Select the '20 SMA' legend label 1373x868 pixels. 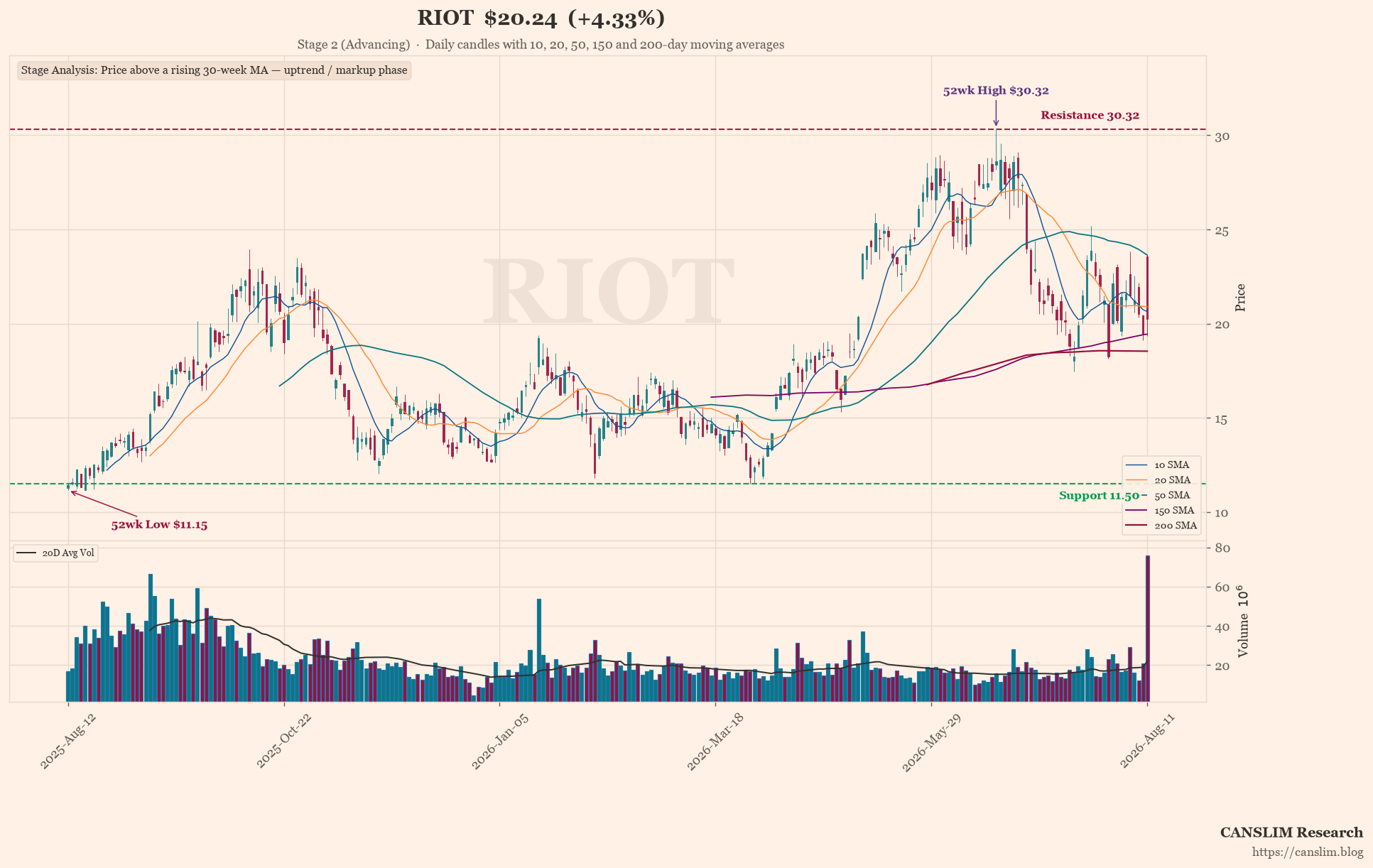pyautogui.click(x=1172, y=480)
